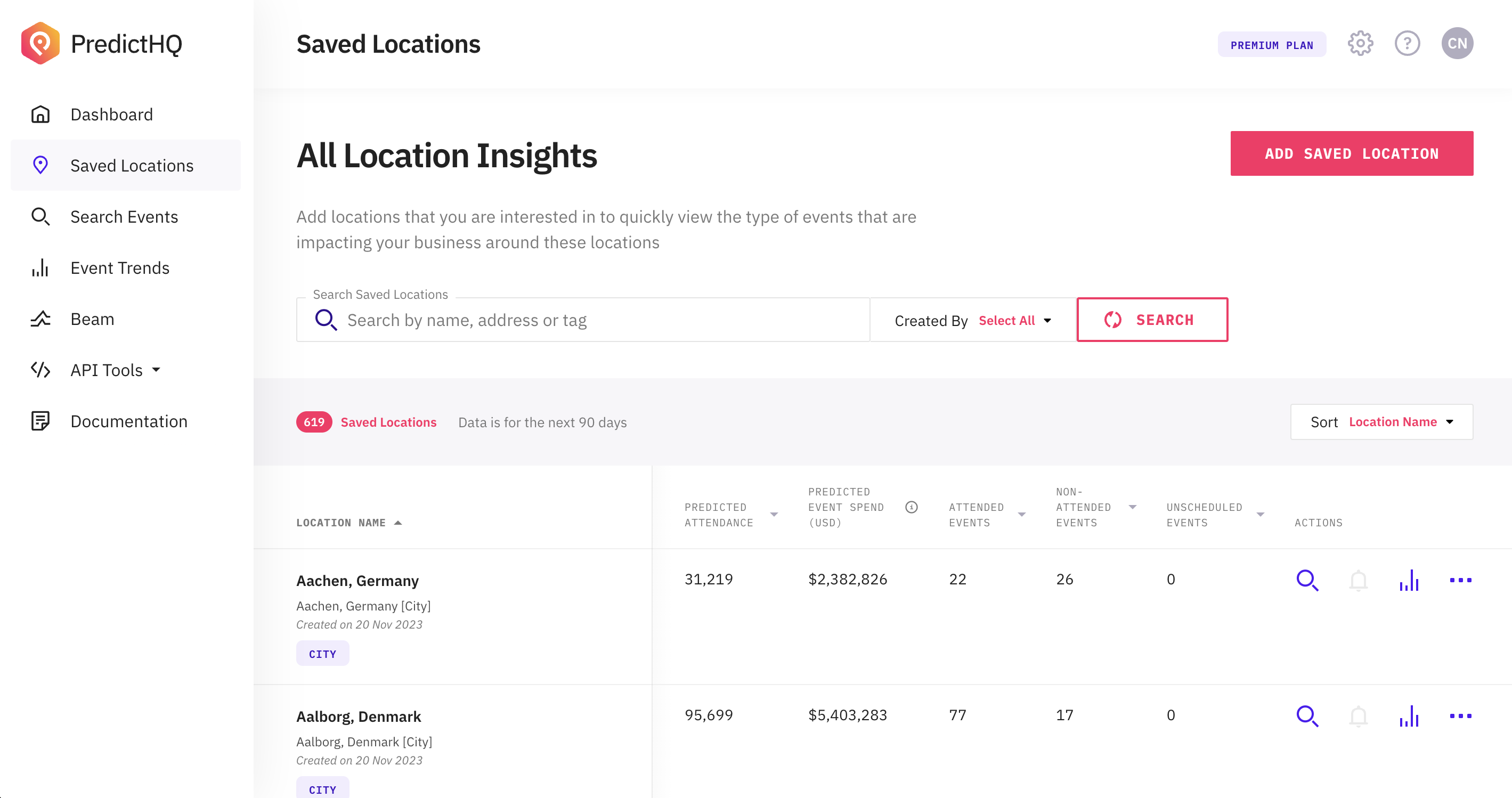Toggle notification bell for Aalborg, Denmark
The width and height of the screenshot is (1512, 798).
coord(1358,715)
